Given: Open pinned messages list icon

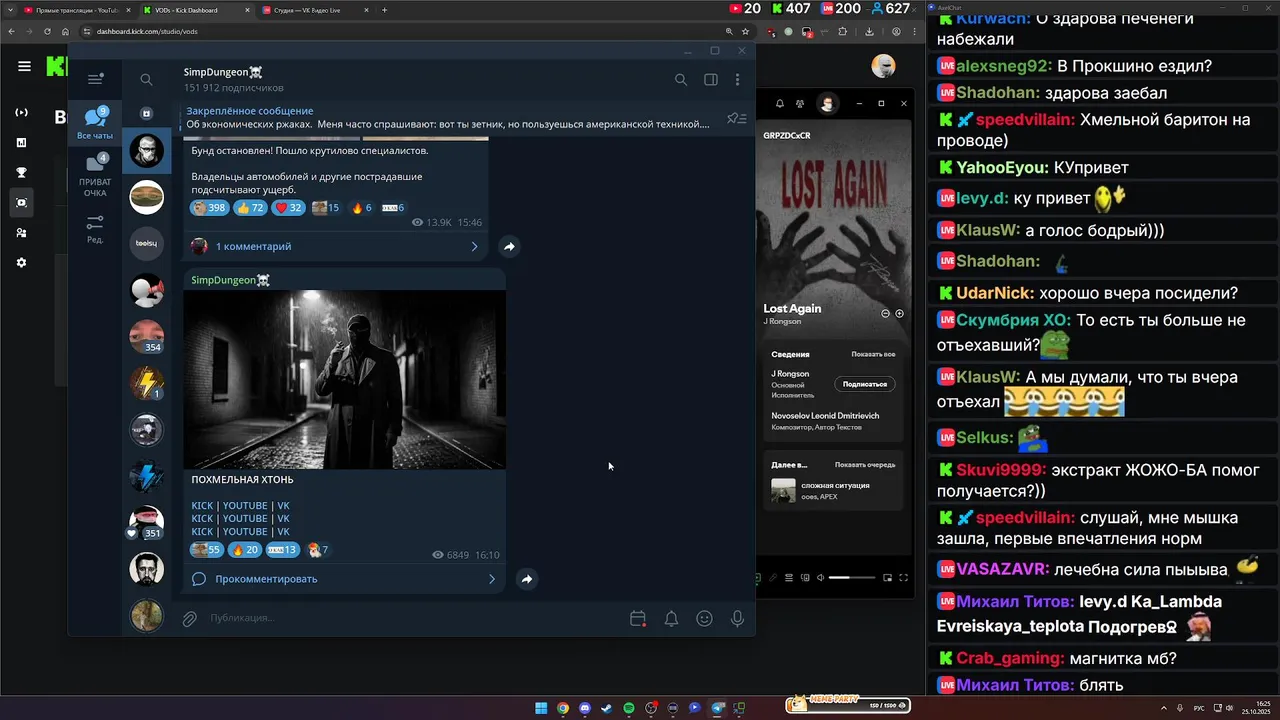Looking at the screenshot, I should coord(736,118).
